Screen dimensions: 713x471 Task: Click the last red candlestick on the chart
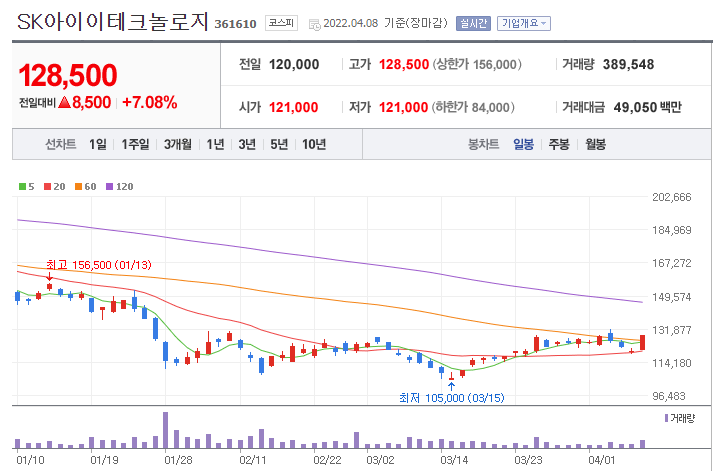pyautogui.click(x=643, y=342)
